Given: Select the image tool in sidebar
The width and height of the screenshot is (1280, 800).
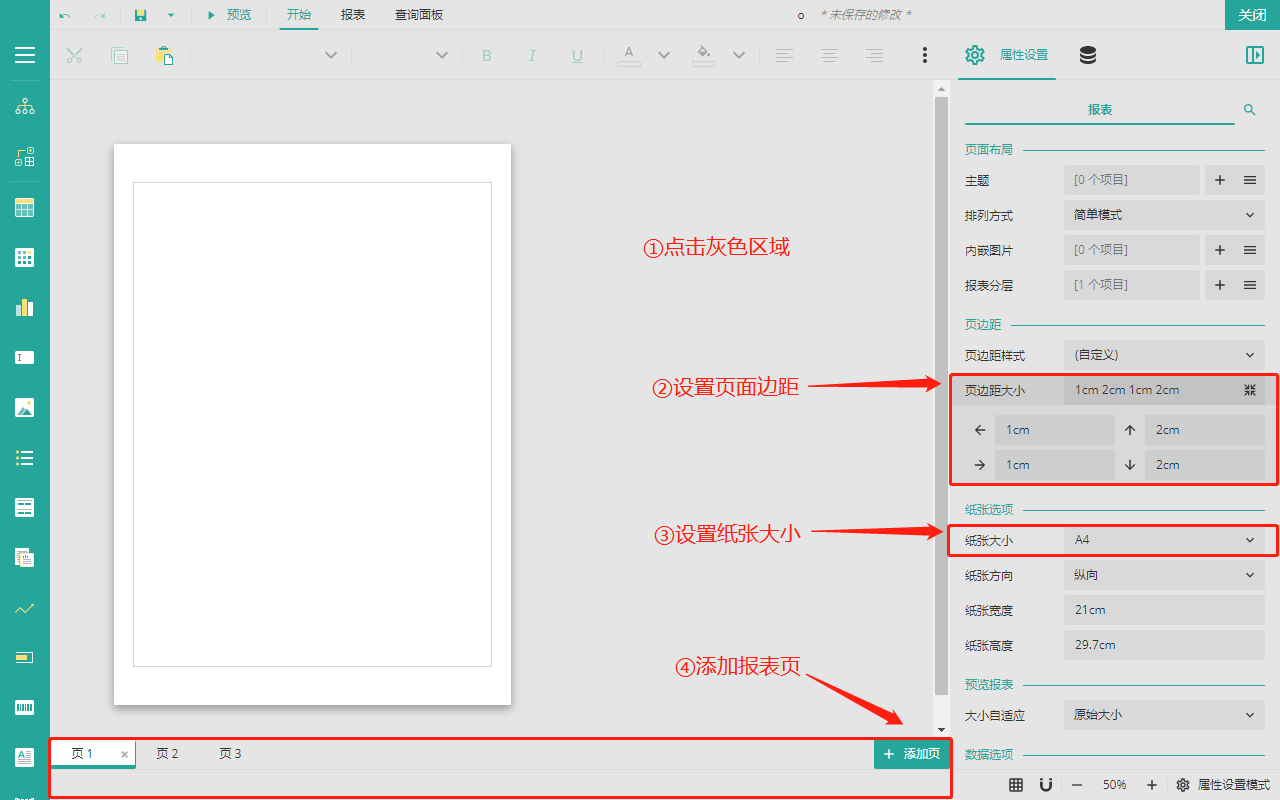Looking at the screenshot, I should pyautogui.click(x=25, y=407).
